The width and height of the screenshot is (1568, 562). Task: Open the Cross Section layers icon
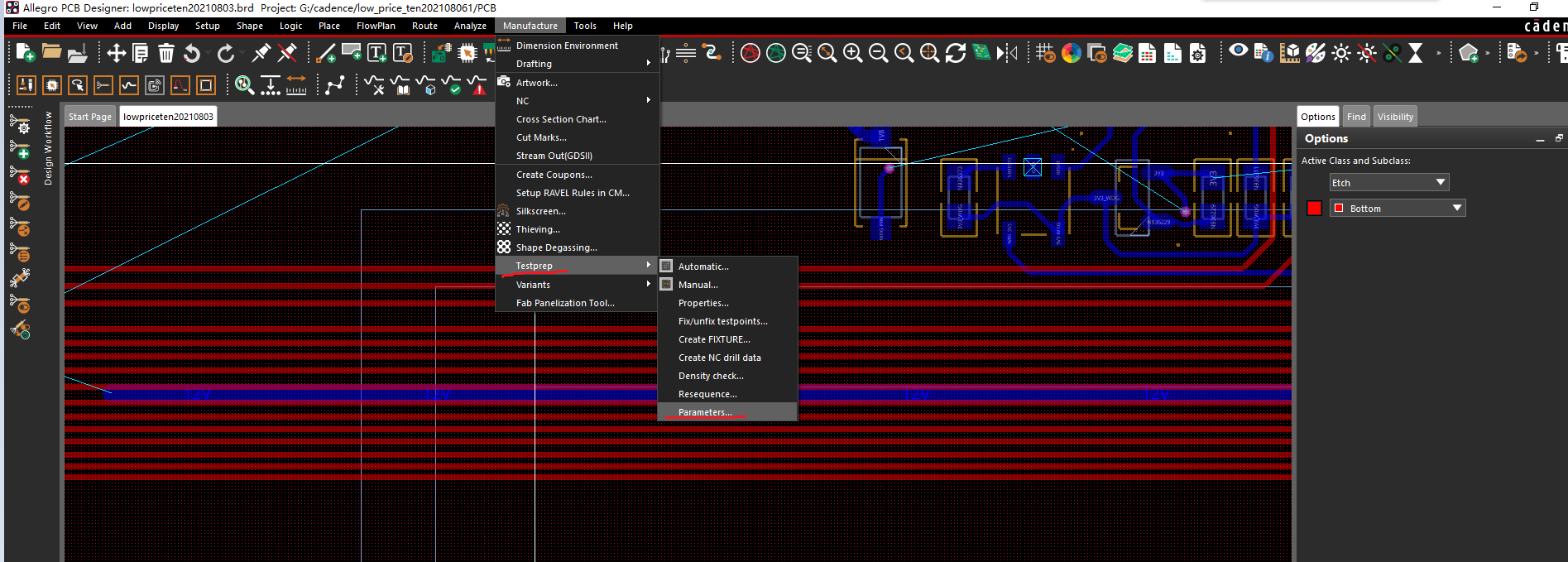click(1123, 54)
